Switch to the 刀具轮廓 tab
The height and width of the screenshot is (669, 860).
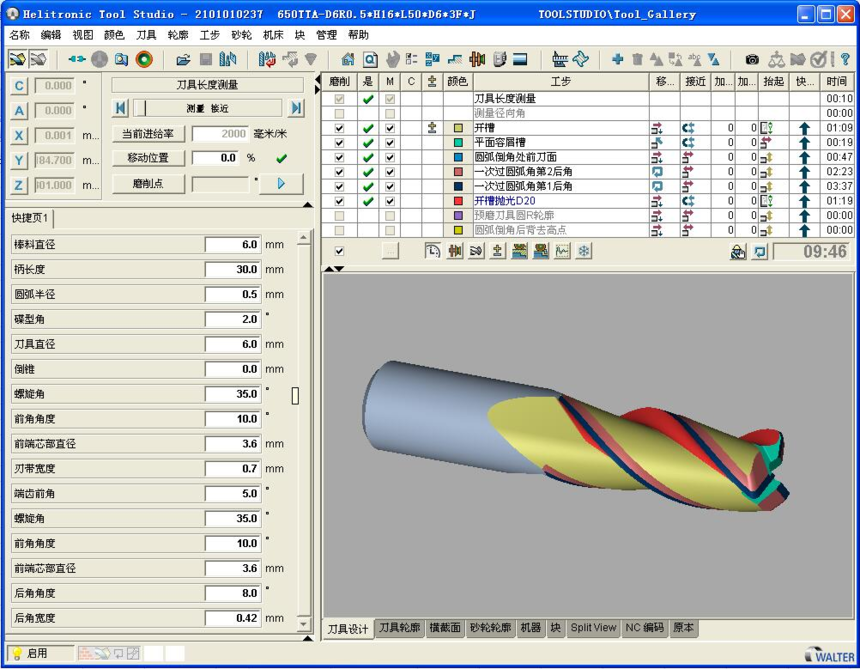(399, 628)
